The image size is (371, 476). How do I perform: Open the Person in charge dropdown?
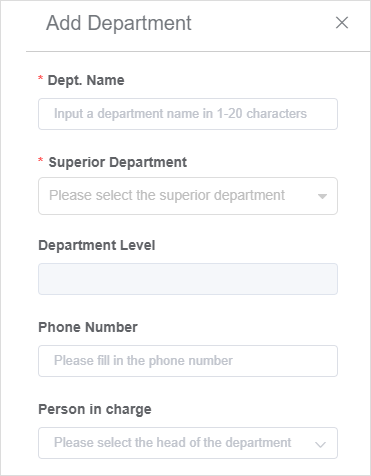[188, 443]
